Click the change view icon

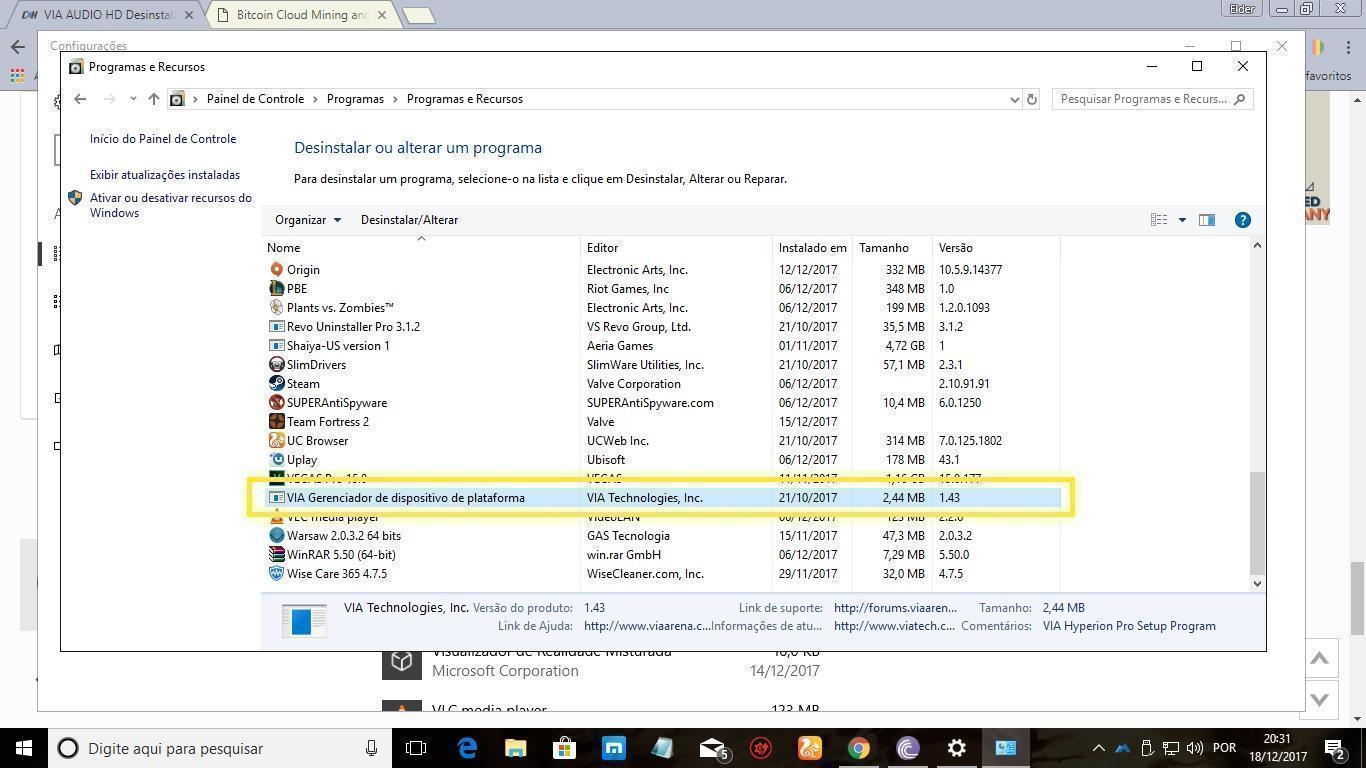(1159, 220)
